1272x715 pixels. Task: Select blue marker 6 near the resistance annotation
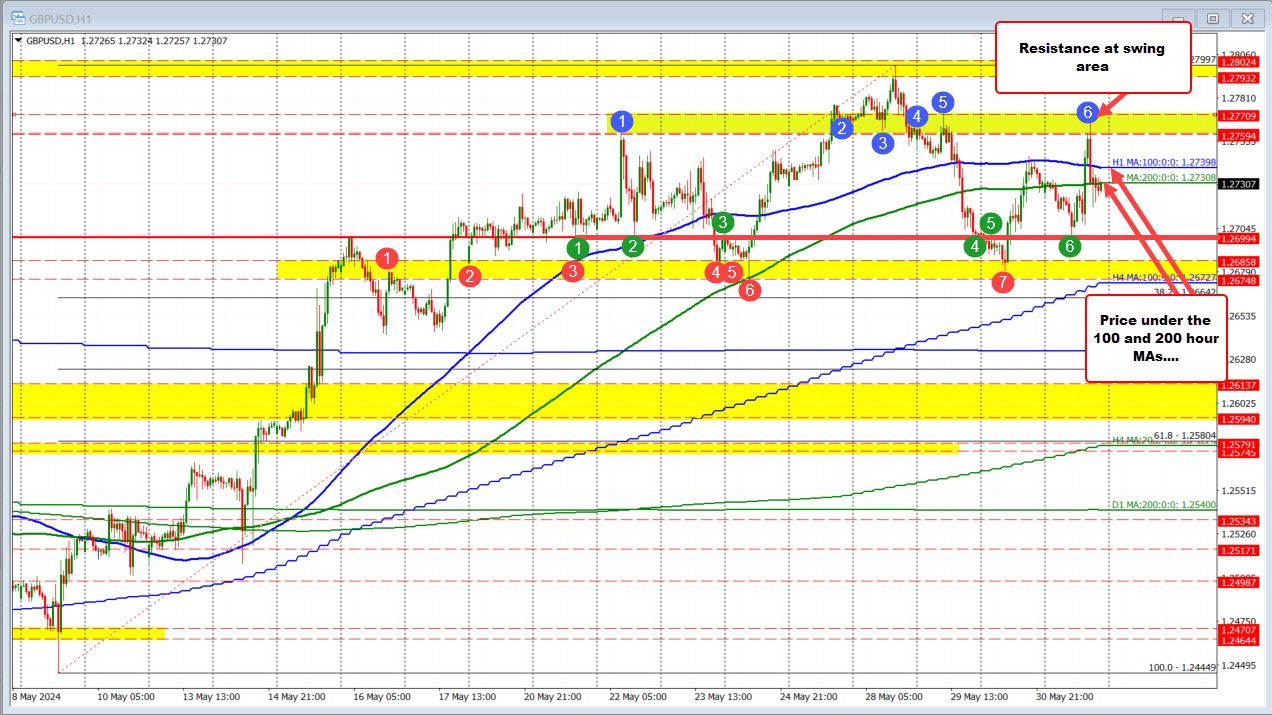coord(1088,112)
